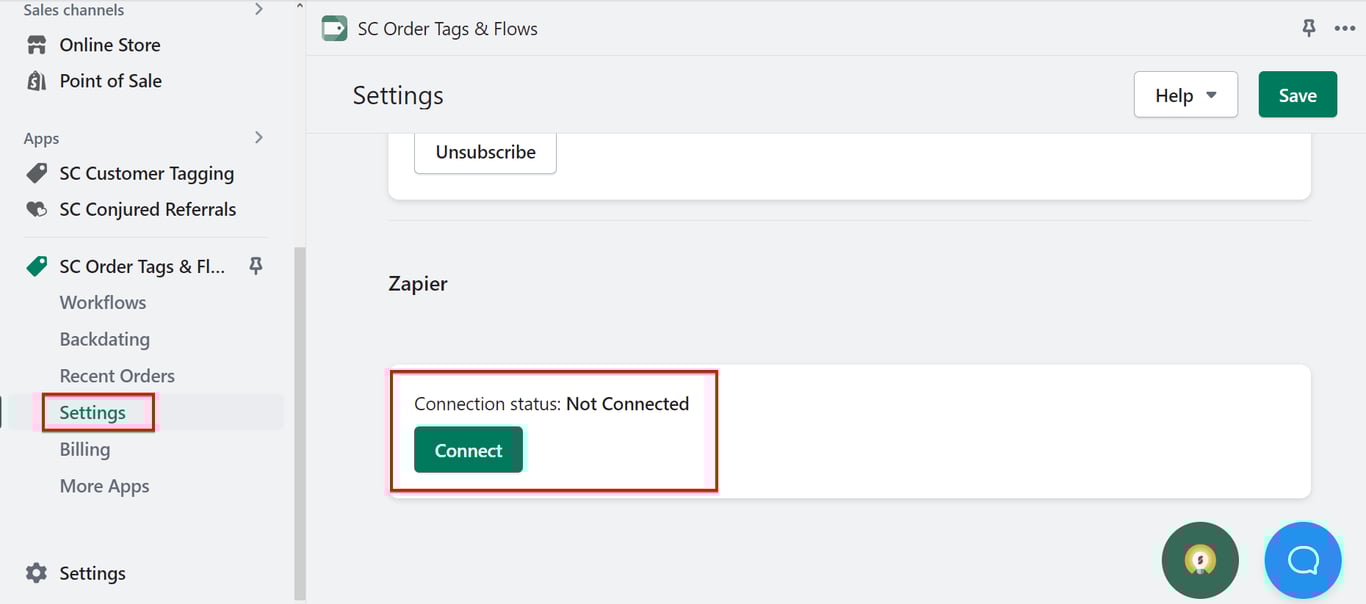Open the Help dropdown
The width and height of the screenshot is (1366, 604).
point(1186,95)
